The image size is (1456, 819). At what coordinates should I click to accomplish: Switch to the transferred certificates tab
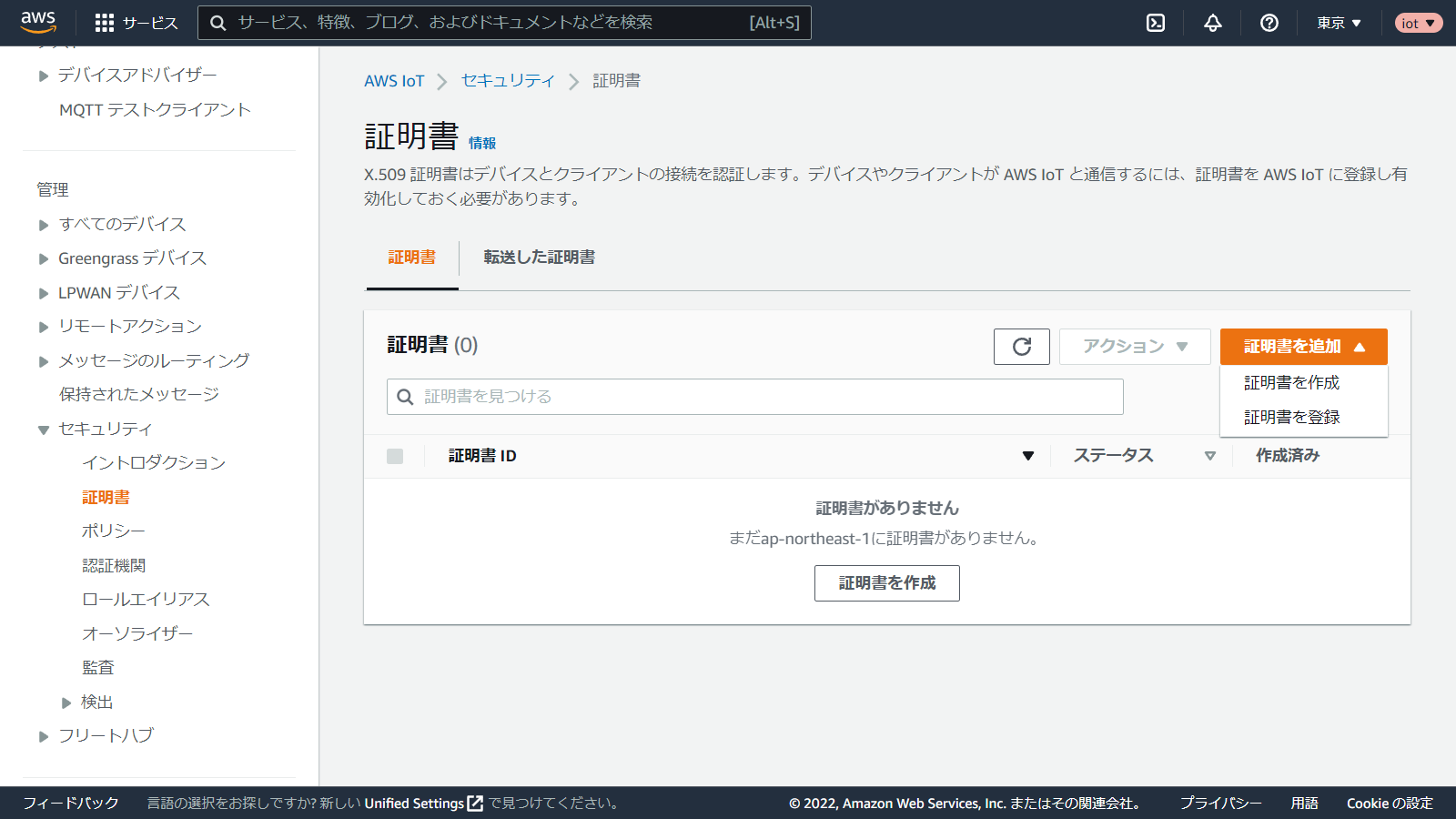[x=539, y=258]
